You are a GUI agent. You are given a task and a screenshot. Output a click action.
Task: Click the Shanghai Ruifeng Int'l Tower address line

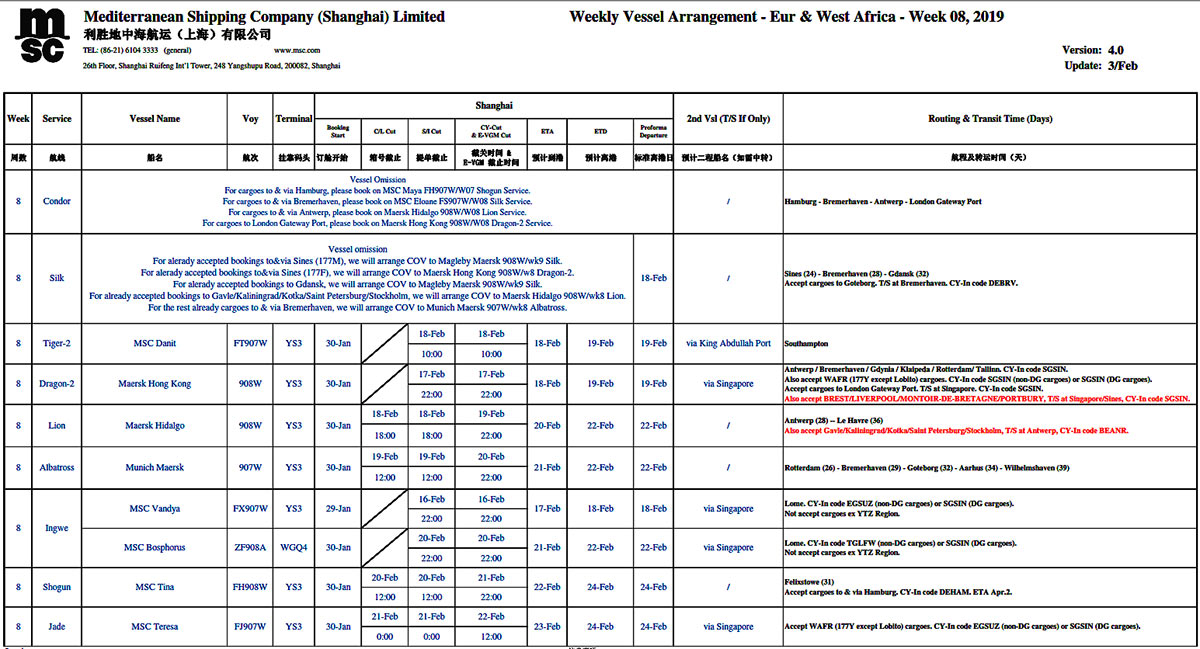[211, 66]
